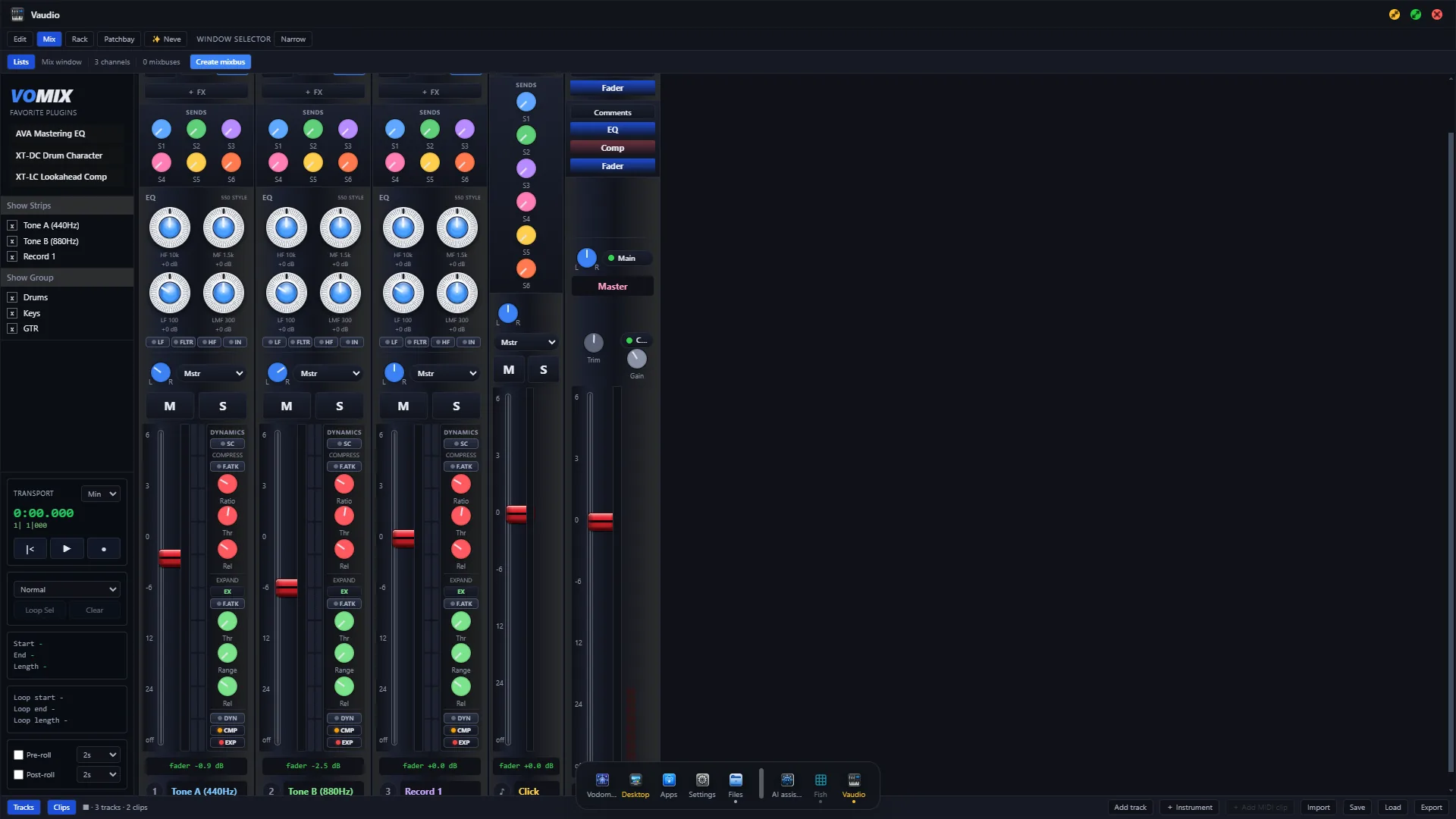The width and height of the screenshot is (1456, 819).
Task: Open the Post-roll 2s duration dropdown
Action: [99, 775]
